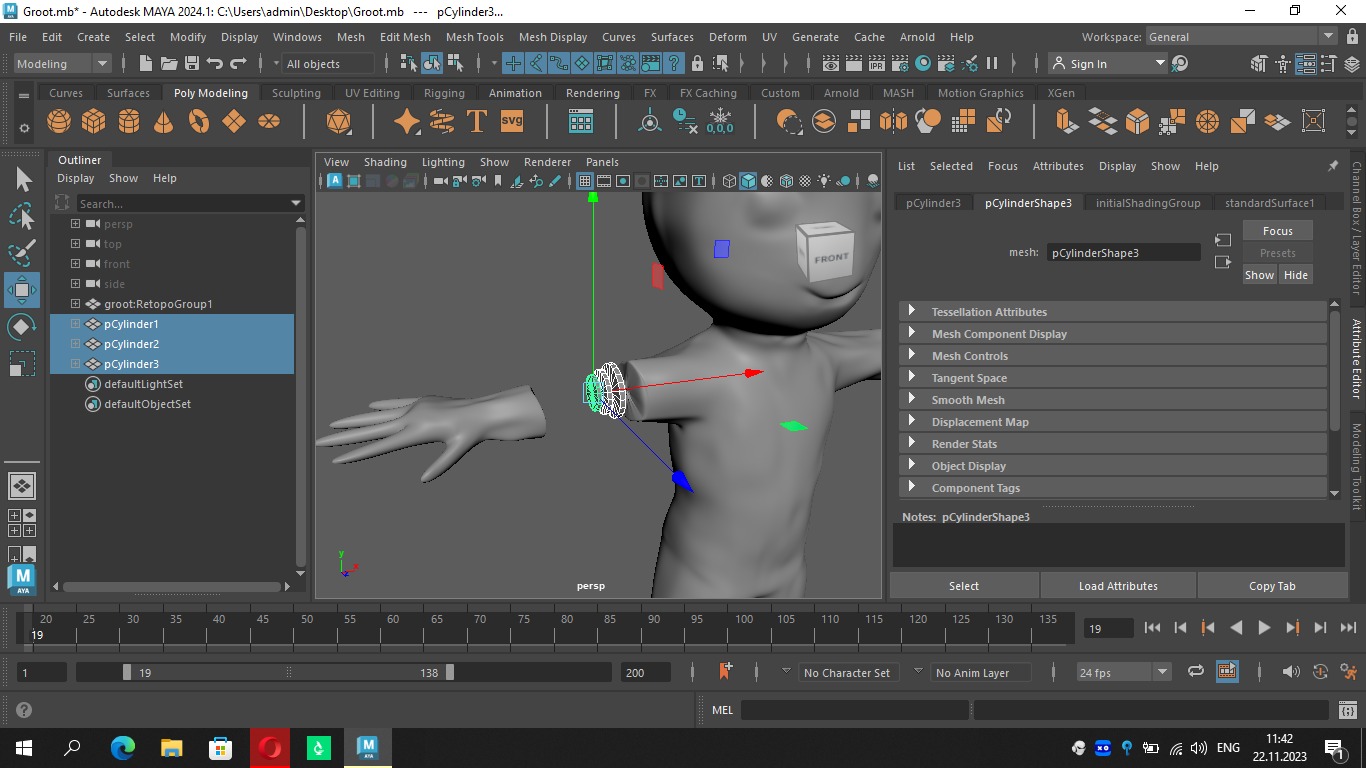Create a polygon cone from the shelf
The width and height of the screenshot is (1366, 768).
click(164, 122)
